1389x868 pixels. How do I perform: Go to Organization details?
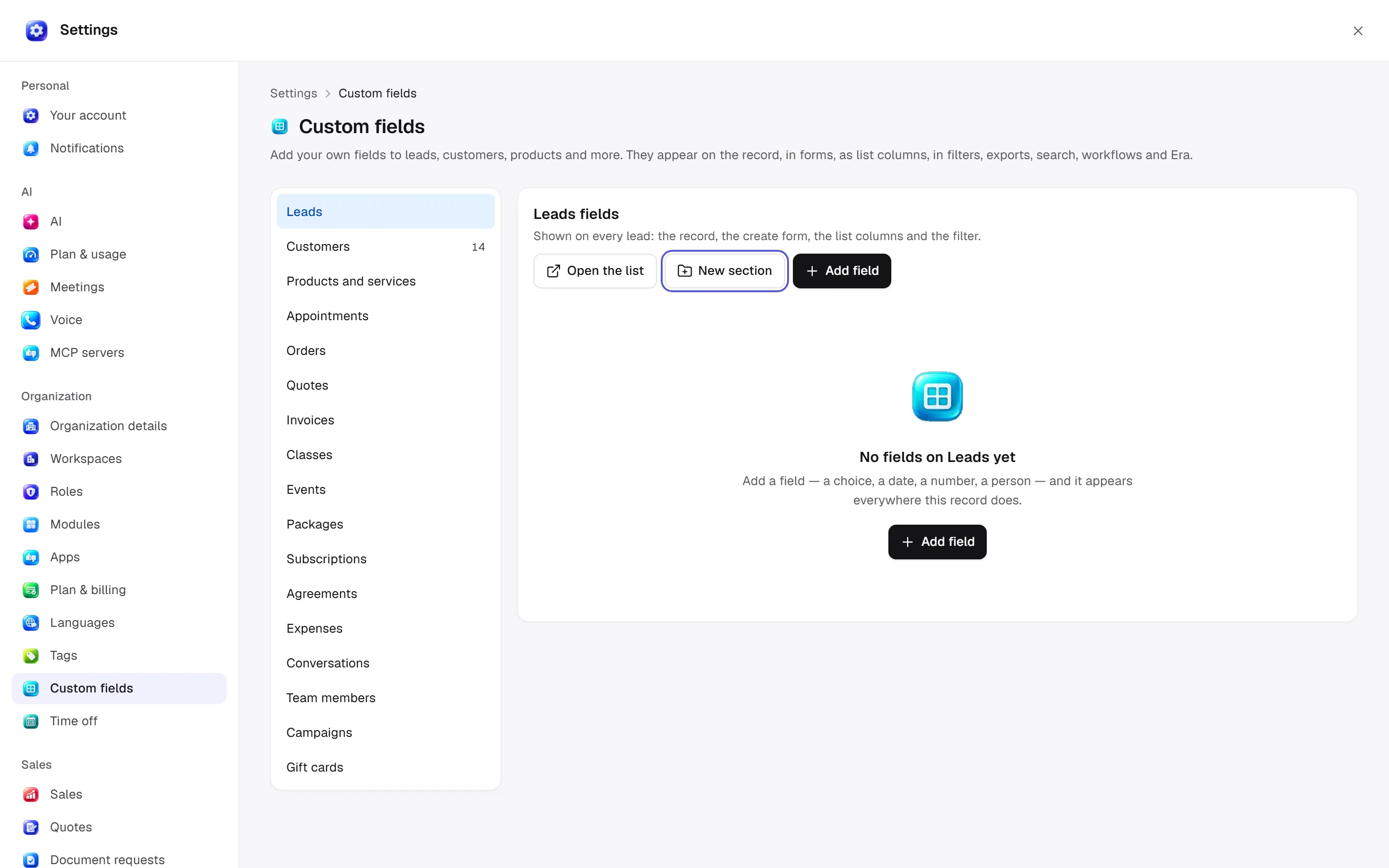[x=120, y=426]
